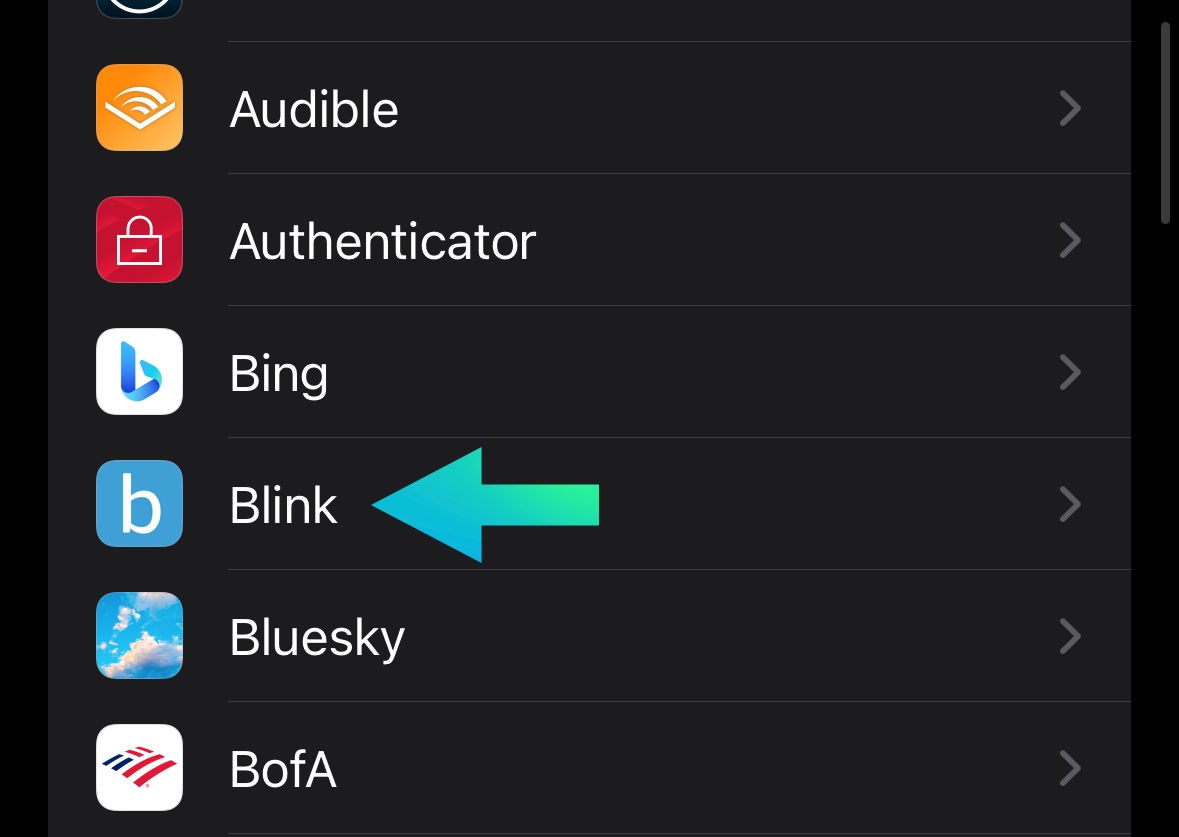This screenshot has width=1179, height=837.
Task: Open the Audible list entry
Action: point(314,109)
